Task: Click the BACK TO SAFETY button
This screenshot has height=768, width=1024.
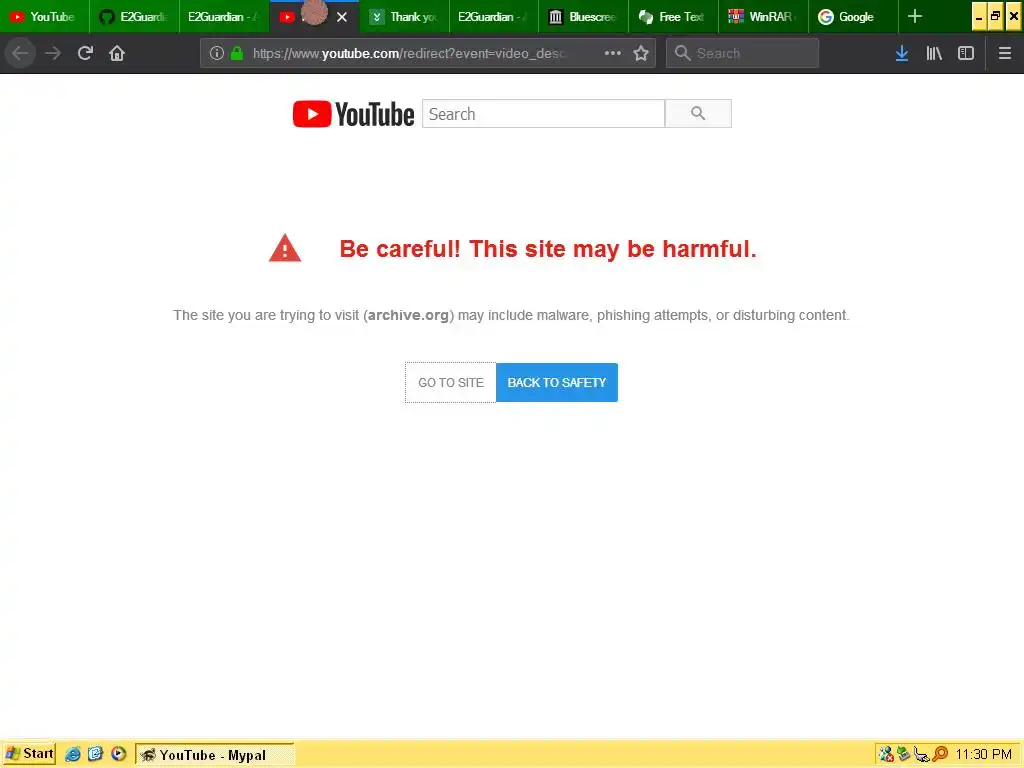Action: pyautogui.click(x=557, y=383)
